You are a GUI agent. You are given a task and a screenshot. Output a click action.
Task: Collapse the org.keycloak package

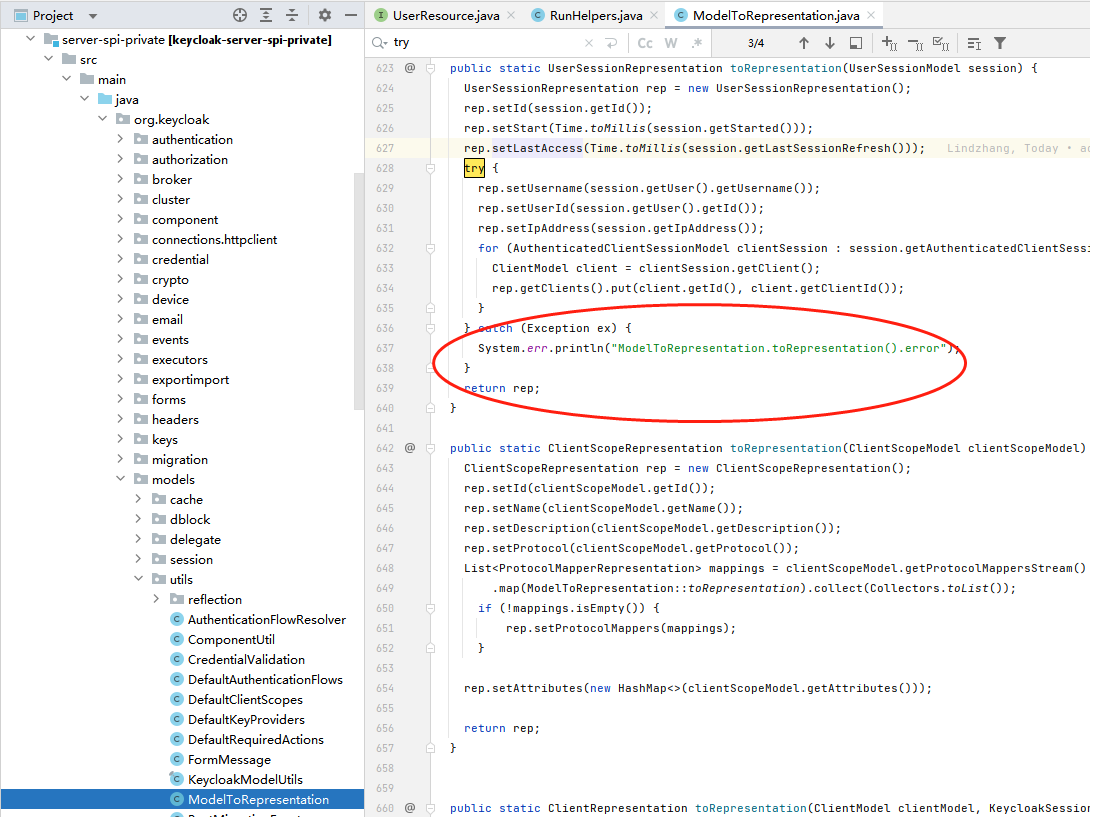click(103, 119)
